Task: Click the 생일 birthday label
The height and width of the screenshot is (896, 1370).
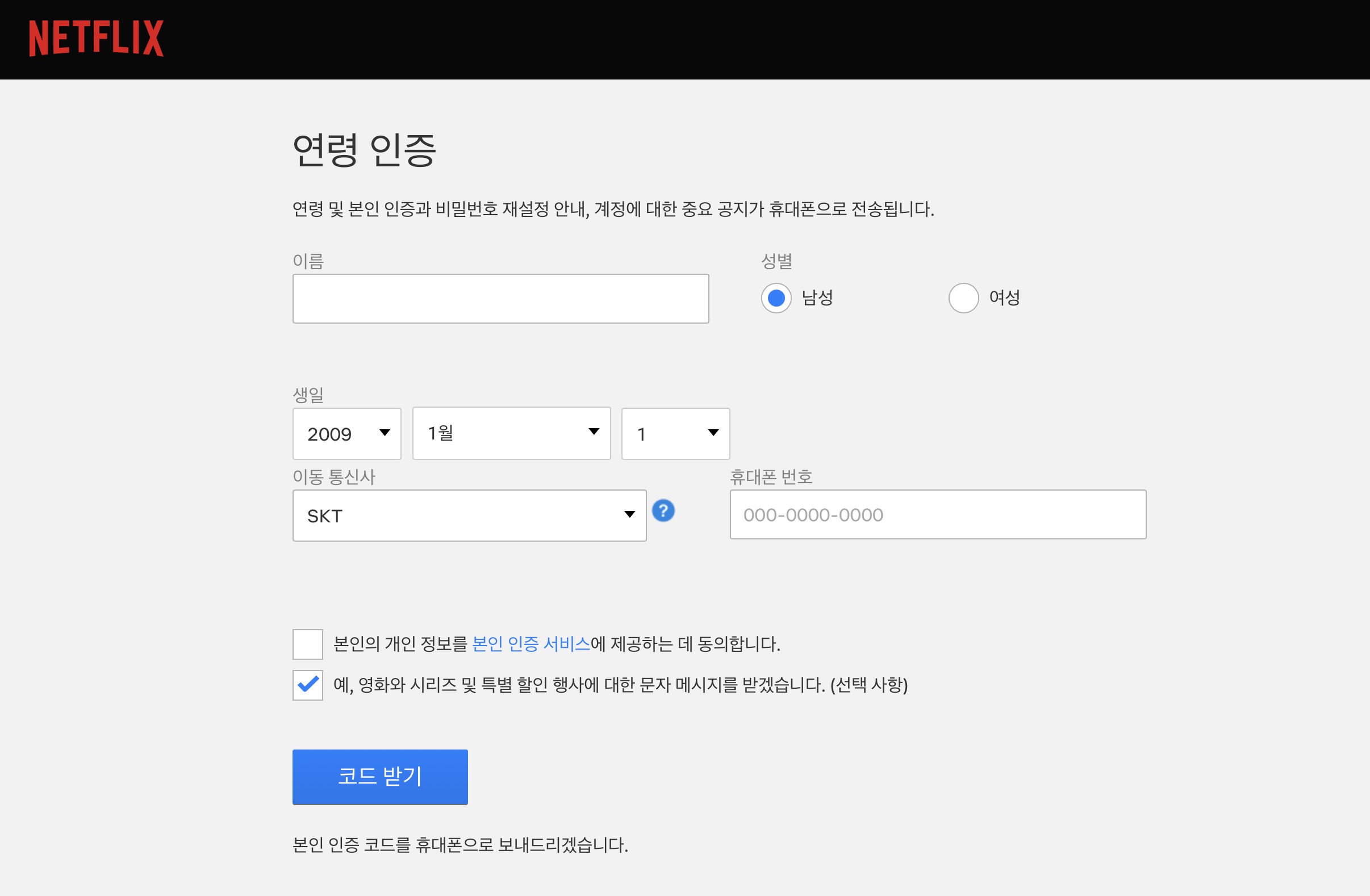Action: click(308, 395)
